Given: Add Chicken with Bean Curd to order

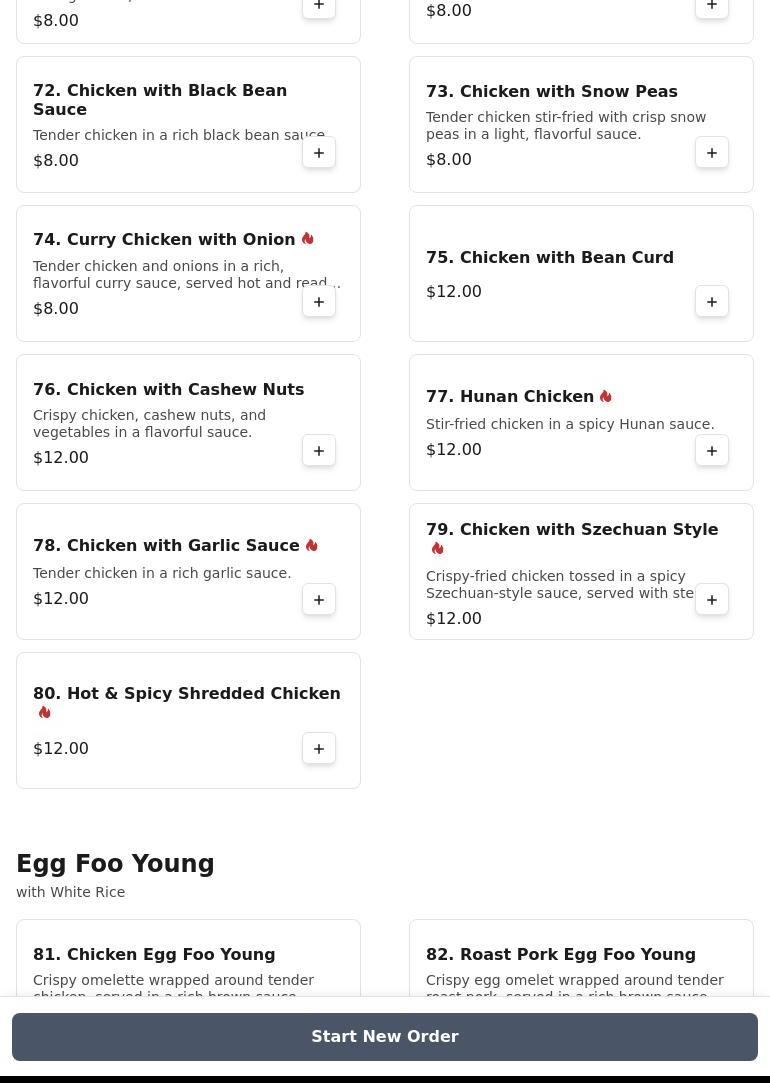Looking at the screenshot, I should click(712, 302).
